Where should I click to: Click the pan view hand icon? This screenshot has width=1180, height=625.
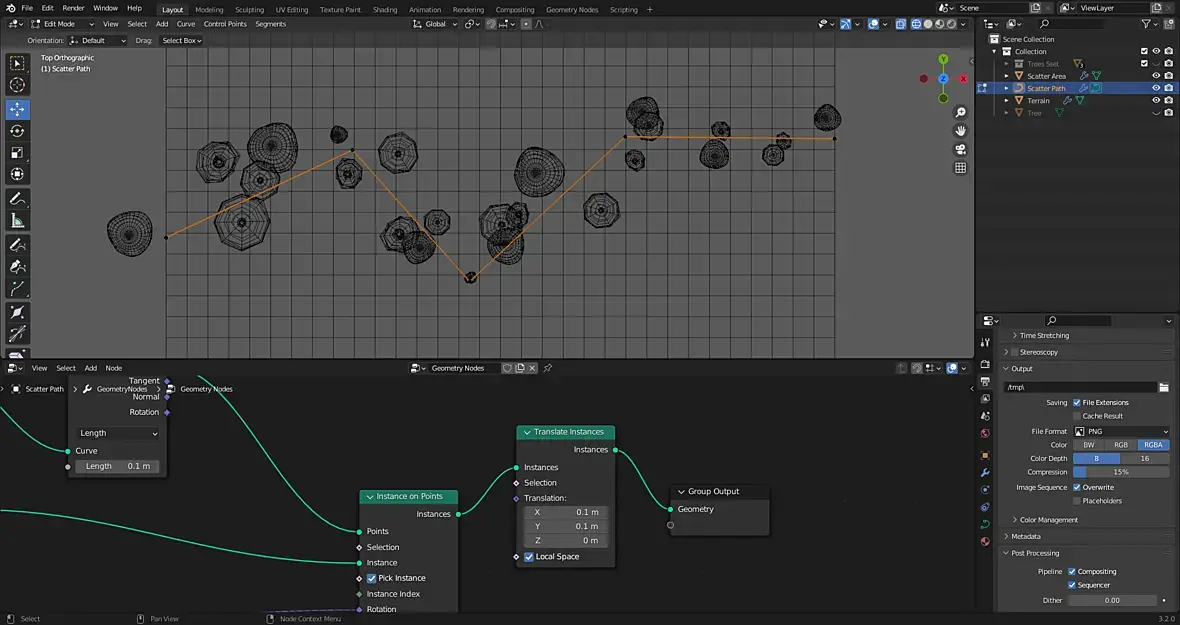pos(960,131)
